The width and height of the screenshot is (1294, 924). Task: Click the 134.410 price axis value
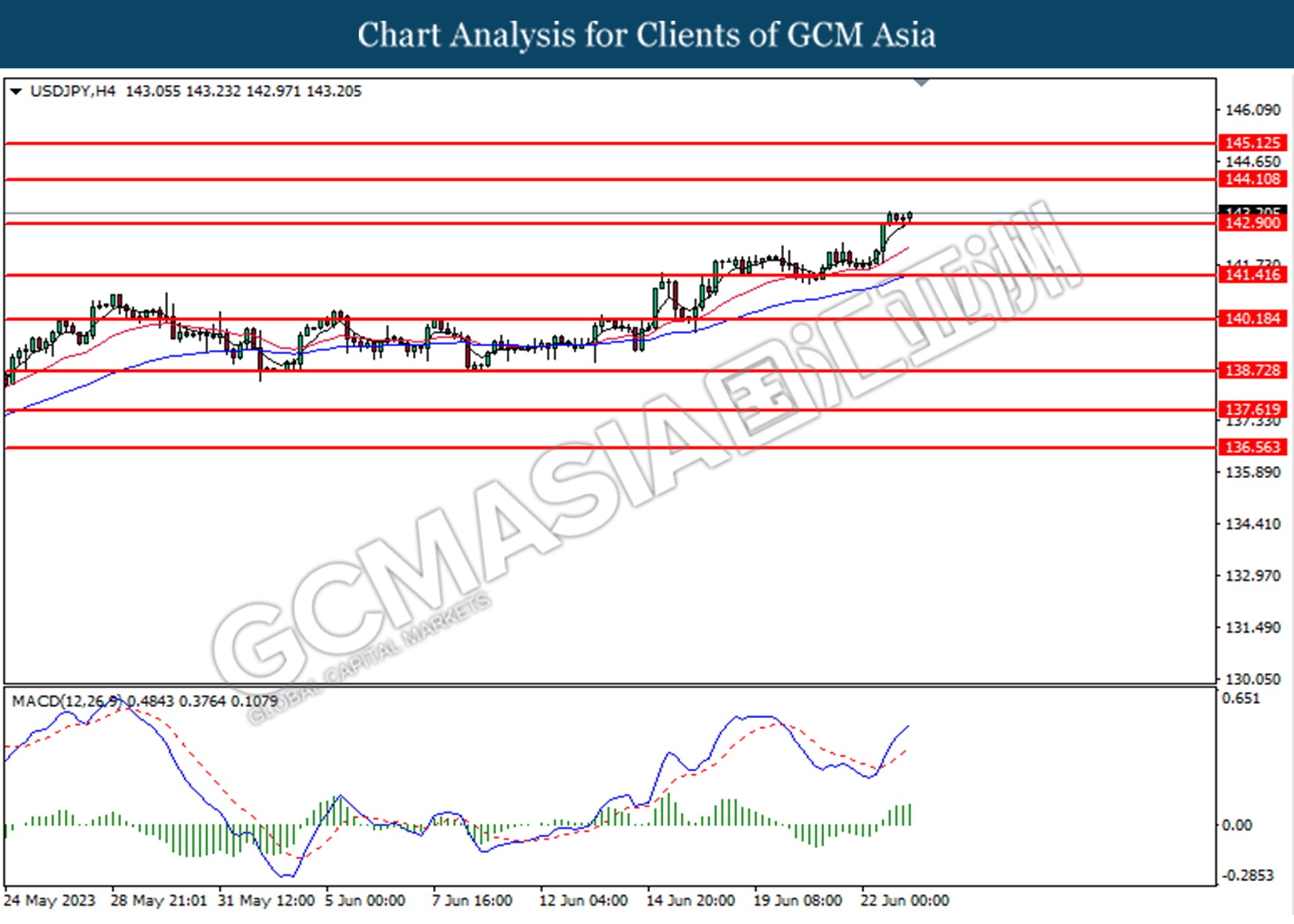pyautogui.click(x=1253, y=524)
